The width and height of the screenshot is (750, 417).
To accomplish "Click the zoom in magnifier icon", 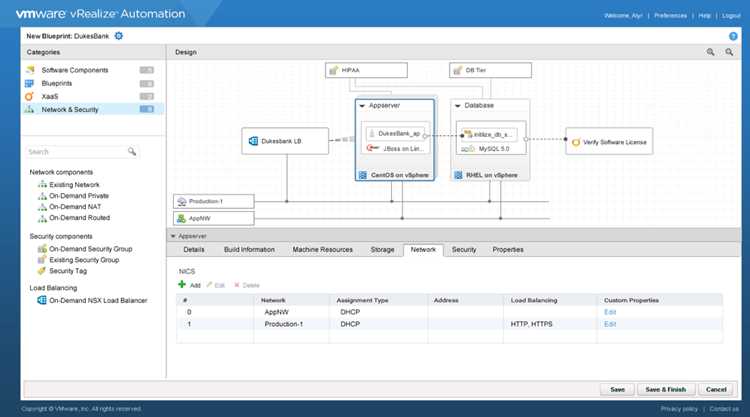I will 711,52.
